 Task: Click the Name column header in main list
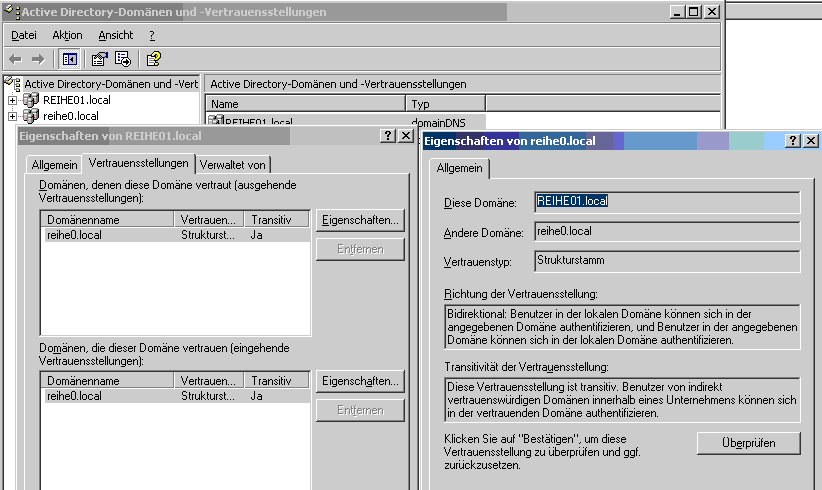(306, 104)
